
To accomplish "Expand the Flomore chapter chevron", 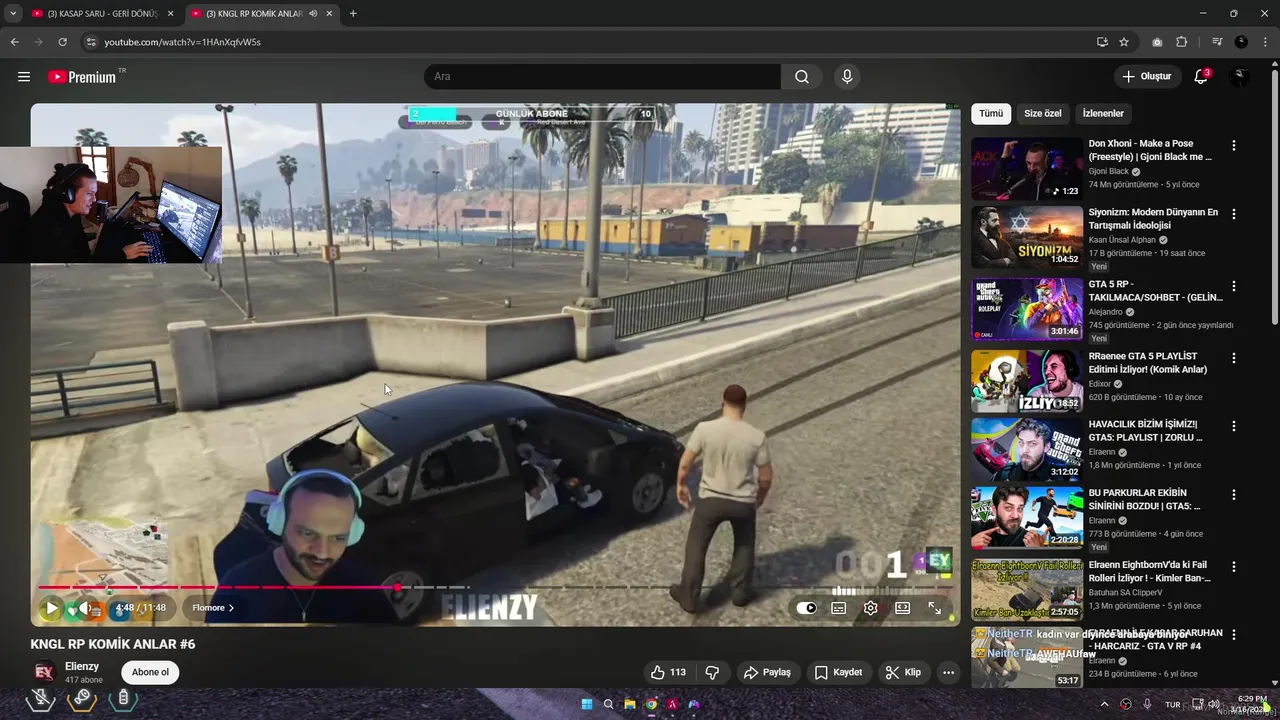I will (x=231, y=608).
